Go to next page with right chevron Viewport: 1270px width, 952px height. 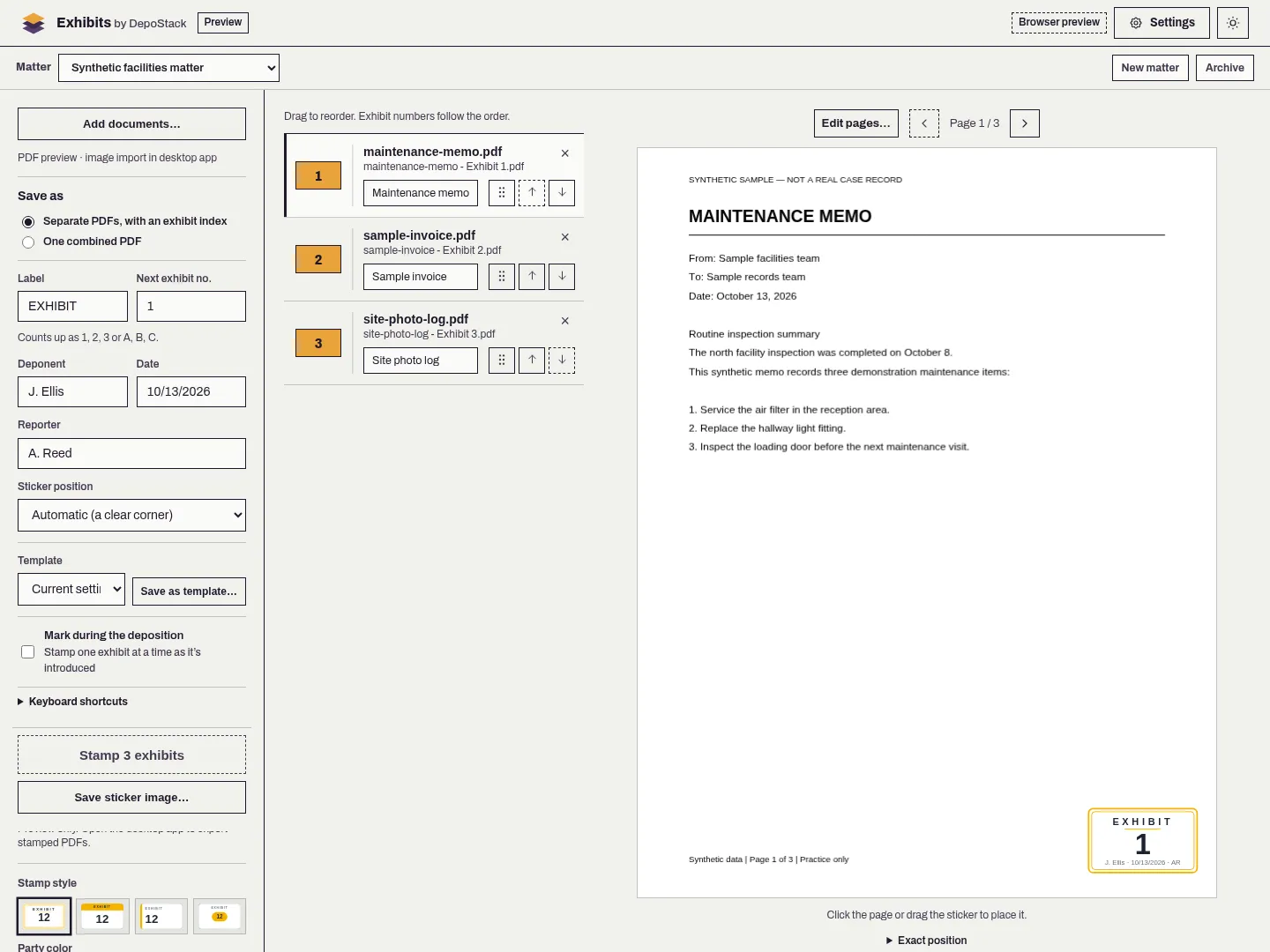coord(1025,123)
